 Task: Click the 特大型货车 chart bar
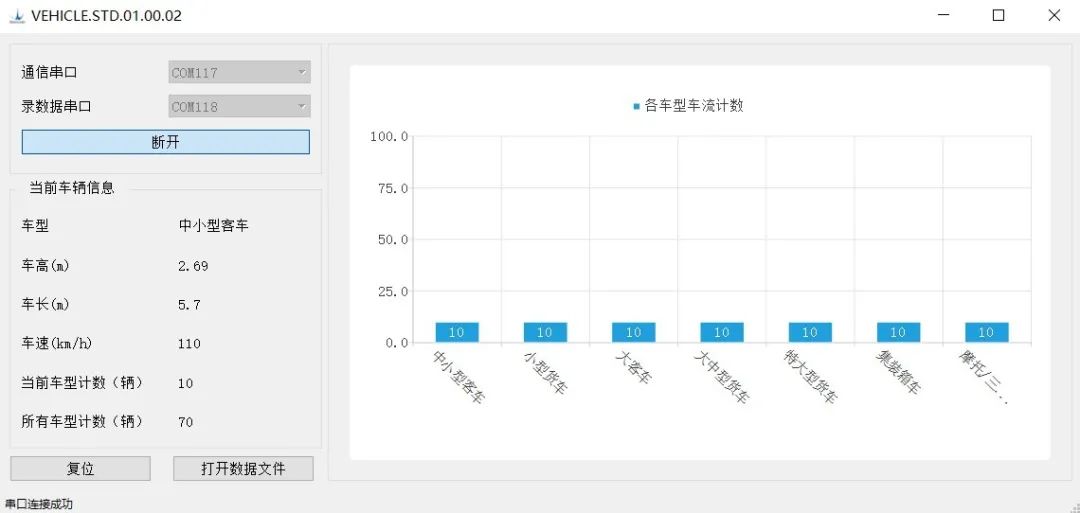pyautogui.click(x=810, y=333)
